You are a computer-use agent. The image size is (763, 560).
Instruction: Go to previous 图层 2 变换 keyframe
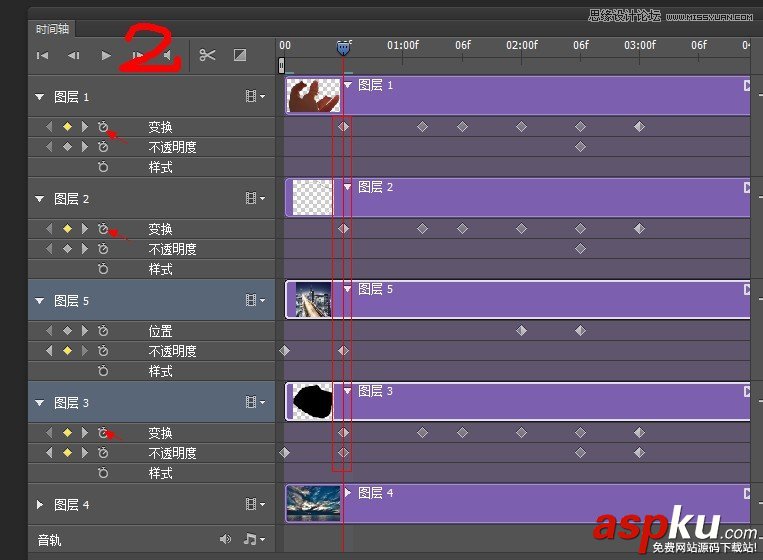[x=49, y=229]
